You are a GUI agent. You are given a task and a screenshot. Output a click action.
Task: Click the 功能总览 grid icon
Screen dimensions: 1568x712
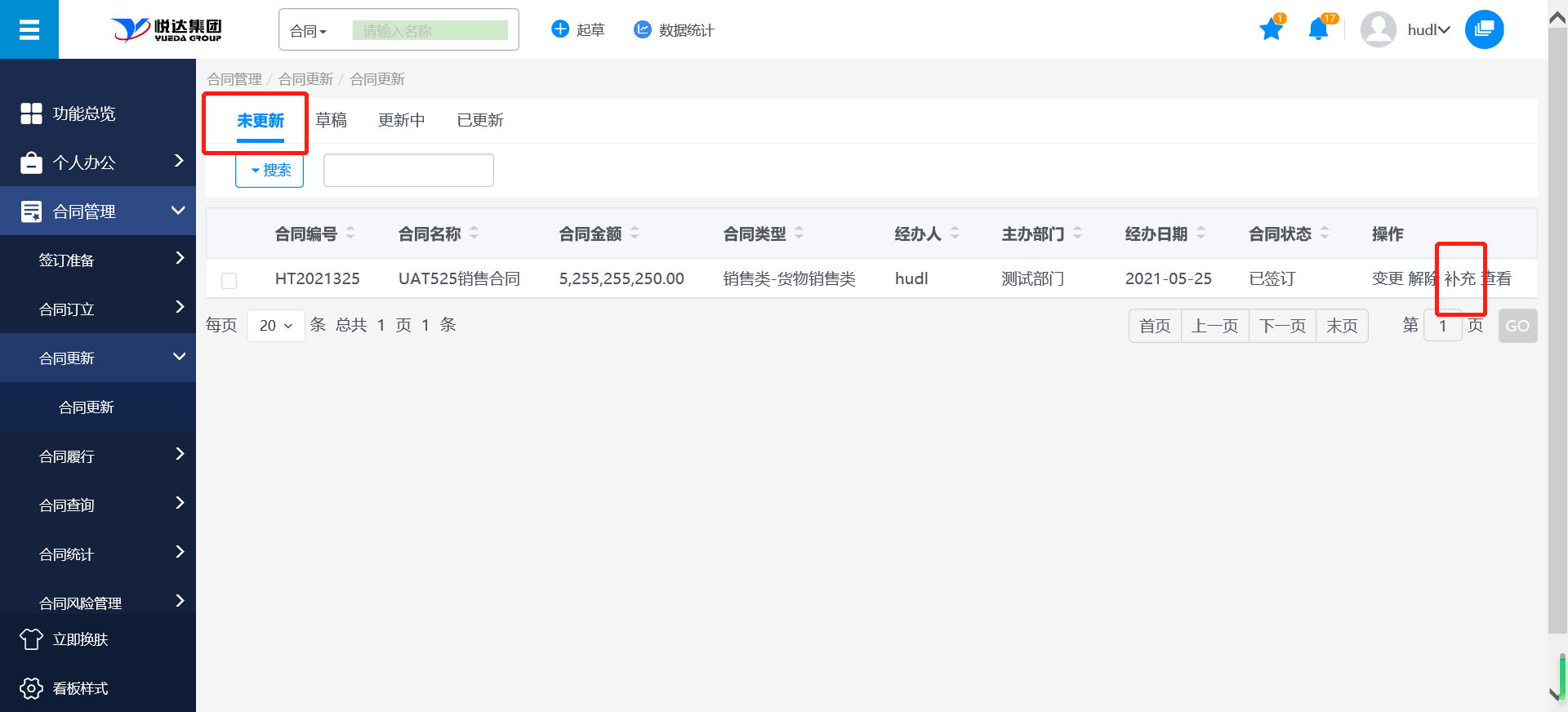coord(31,113)
